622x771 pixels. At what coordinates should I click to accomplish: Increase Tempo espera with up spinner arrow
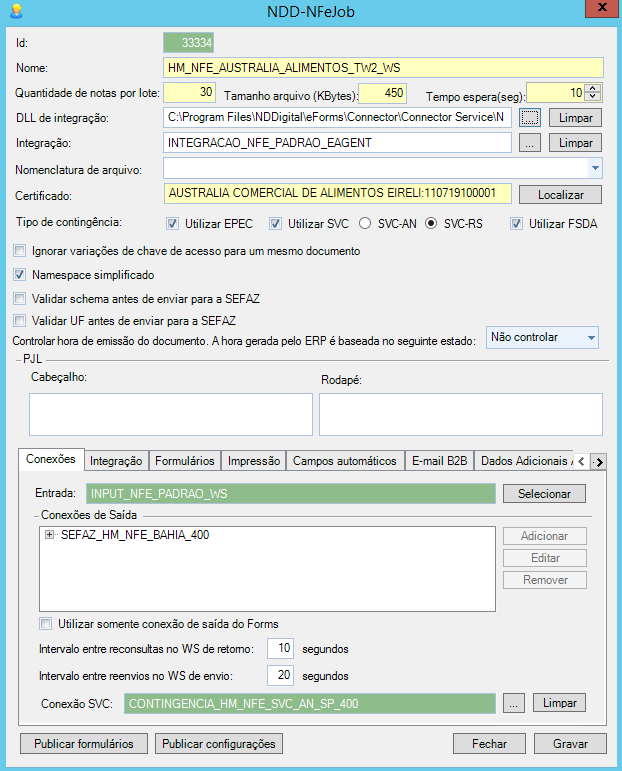click(x=593, y=88)
